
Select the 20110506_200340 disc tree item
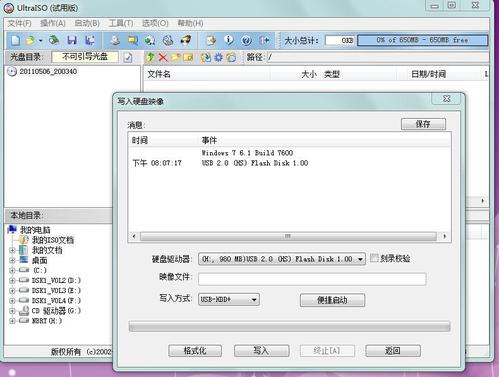48,71
